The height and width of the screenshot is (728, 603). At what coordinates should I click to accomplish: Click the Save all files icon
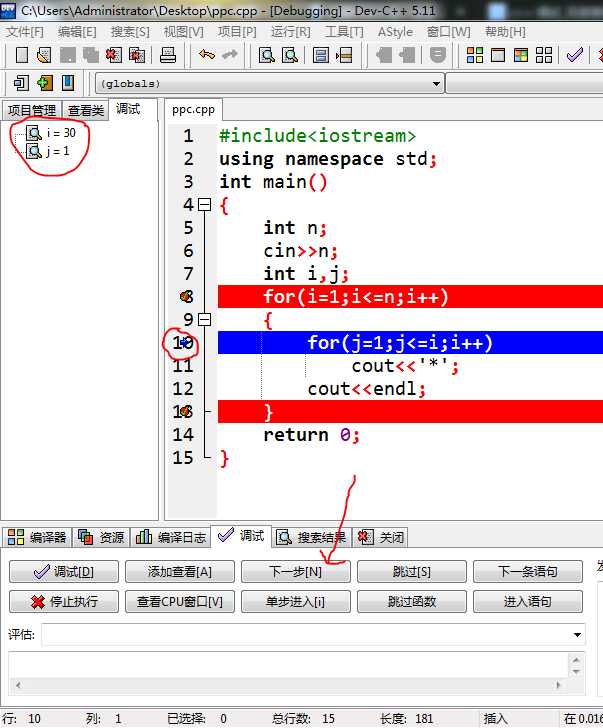(x=91, y=55)
